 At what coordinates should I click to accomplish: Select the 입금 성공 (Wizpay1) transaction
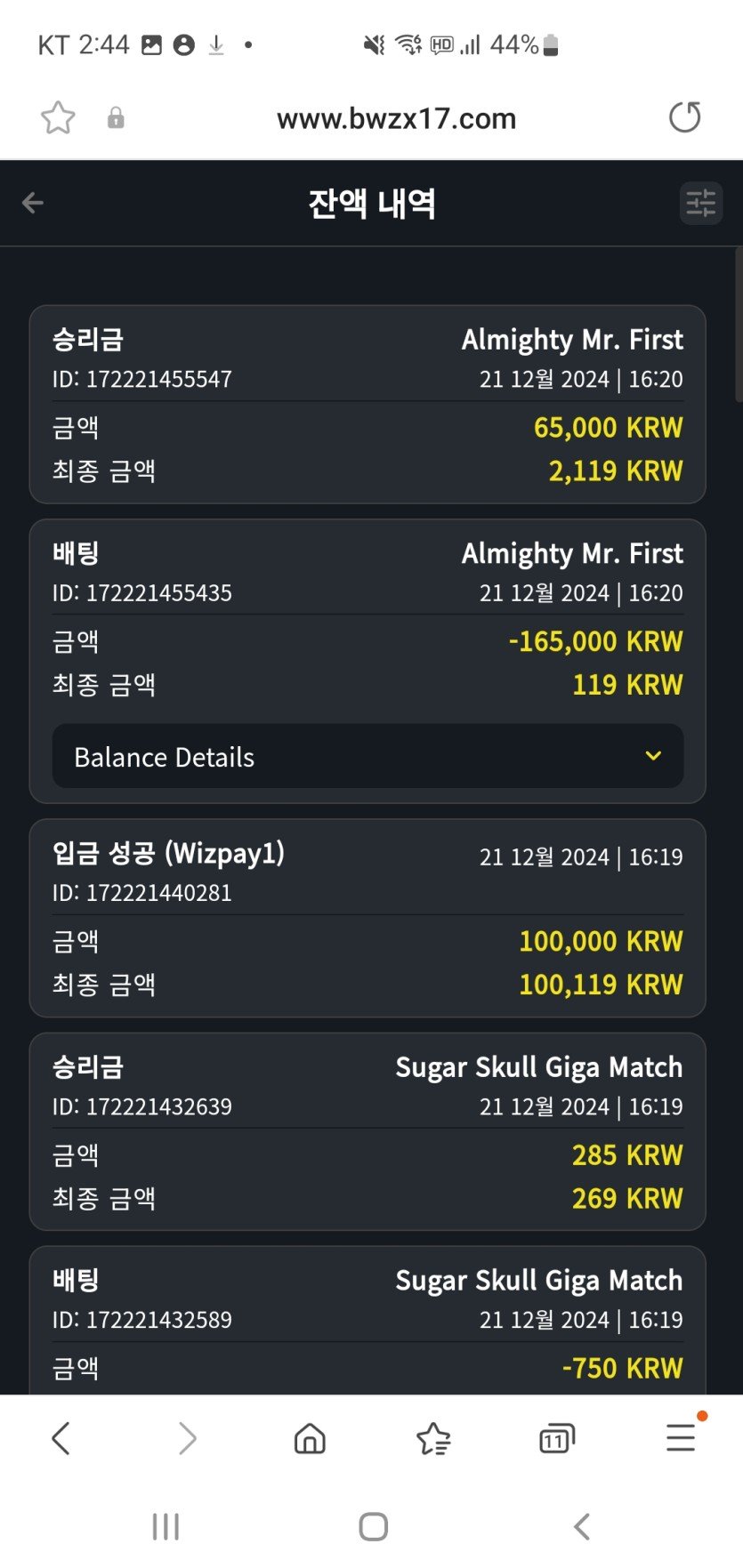pyautogui.click(x=367, y=918)
